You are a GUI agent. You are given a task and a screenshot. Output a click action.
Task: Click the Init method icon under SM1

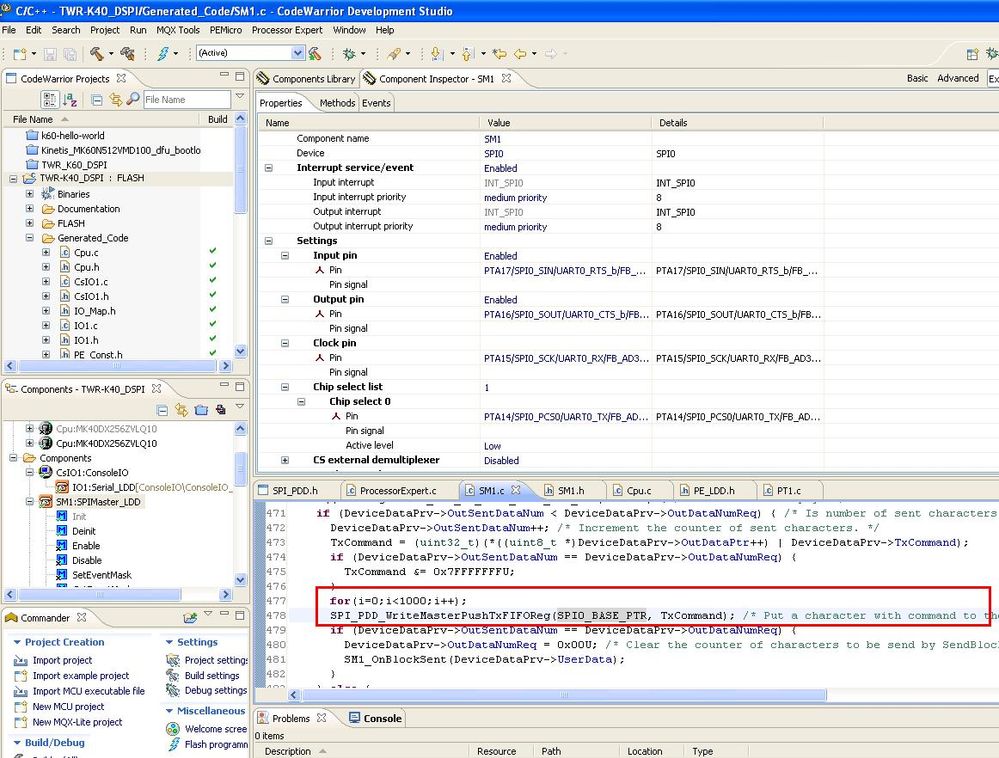coord(62,516)
